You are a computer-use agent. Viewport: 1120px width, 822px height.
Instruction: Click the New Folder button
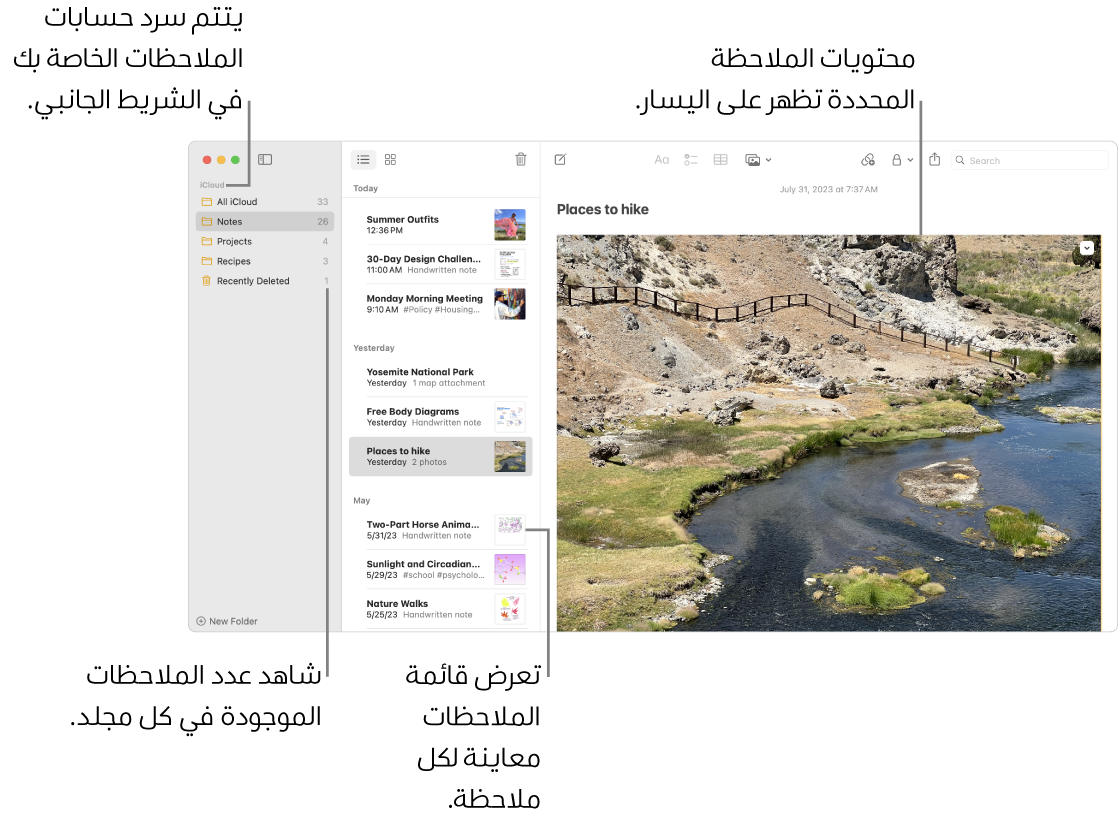[x=227, y=620]
